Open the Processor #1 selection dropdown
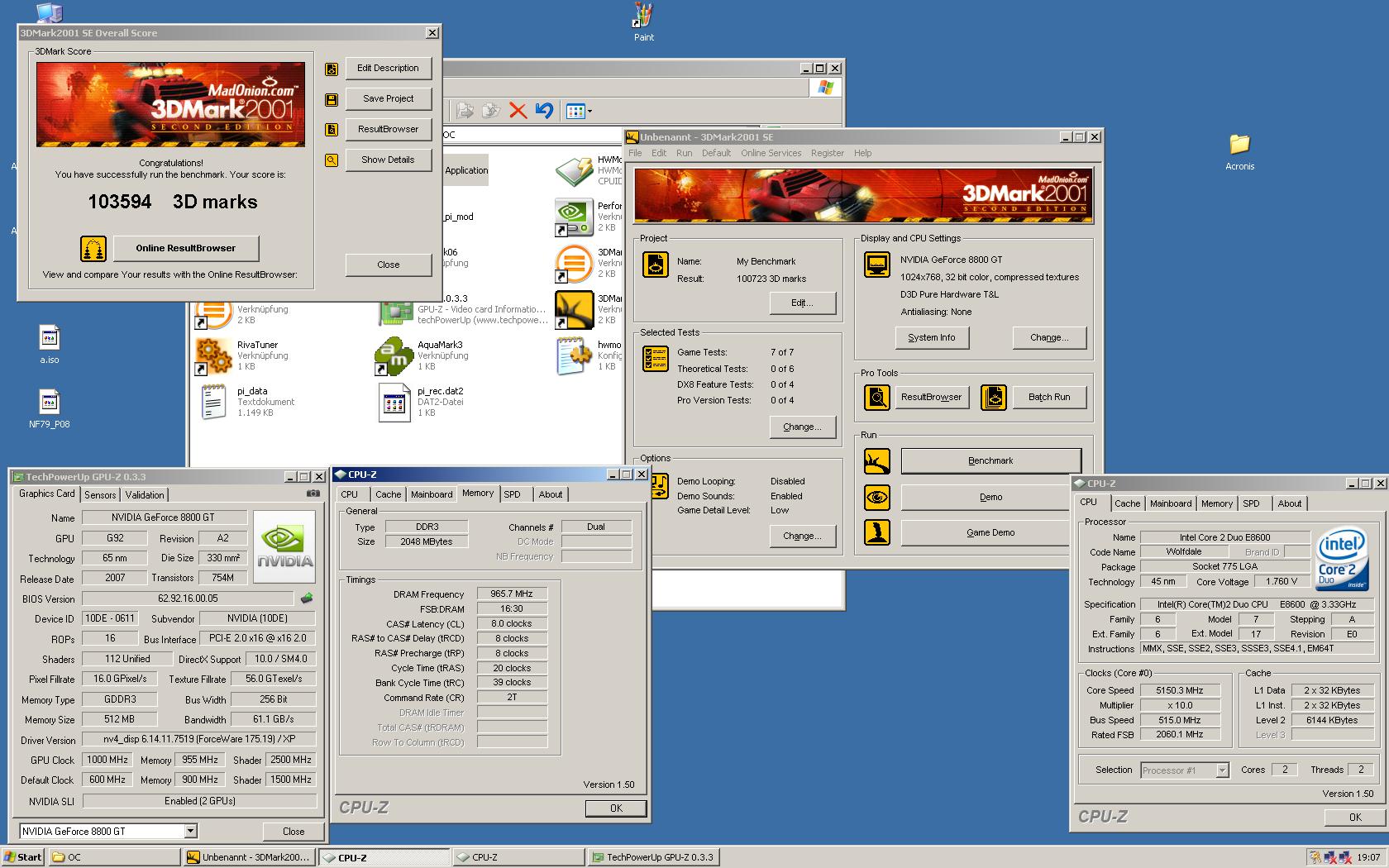Image resolution: width=1389 pixels, height=868 pixels. pyautogui.click(x=1222, y=770)
